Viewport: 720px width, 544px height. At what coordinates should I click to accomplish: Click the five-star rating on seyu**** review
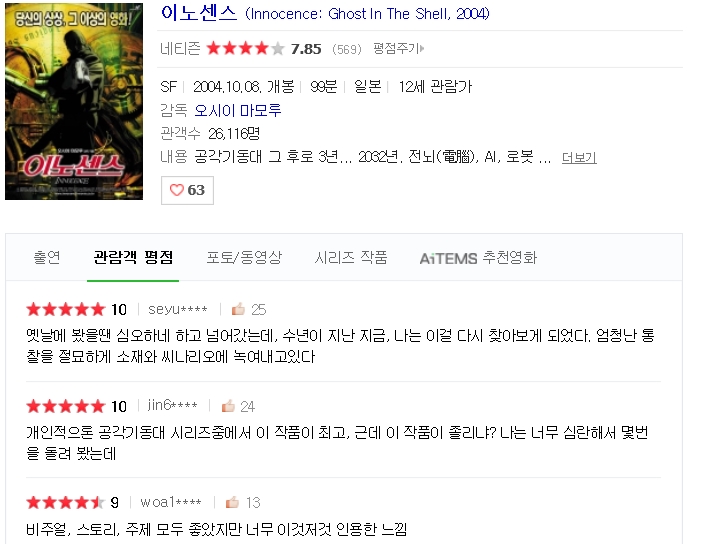tap(66, 309)
